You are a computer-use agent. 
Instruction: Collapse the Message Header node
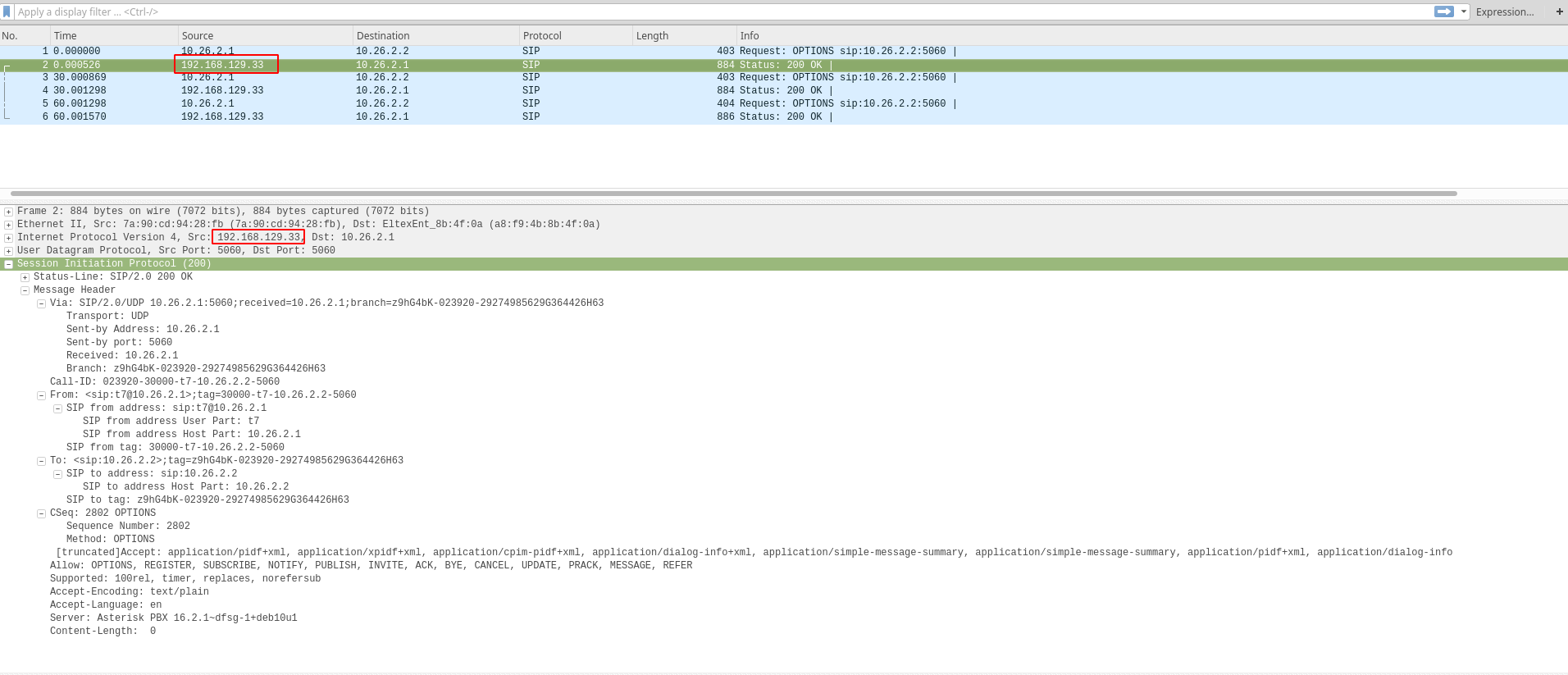point(25,290)
